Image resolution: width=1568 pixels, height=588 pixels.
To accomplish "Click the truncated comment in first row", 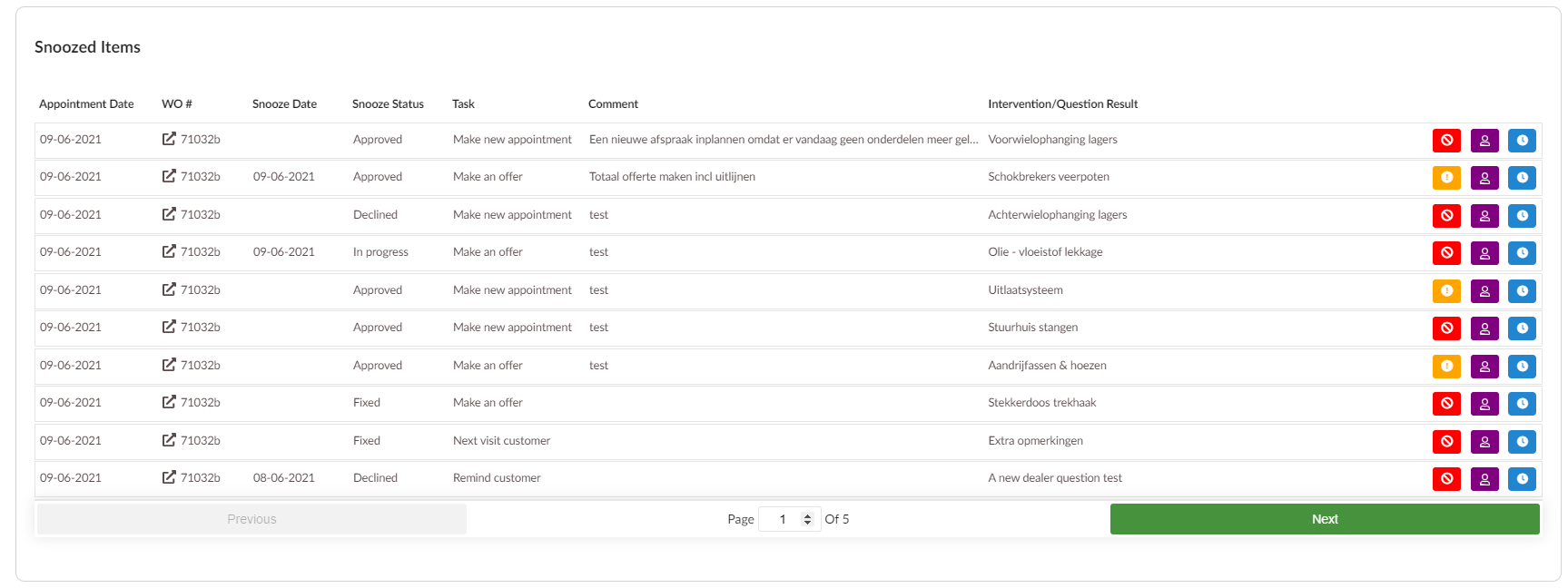I will [783, 140].
